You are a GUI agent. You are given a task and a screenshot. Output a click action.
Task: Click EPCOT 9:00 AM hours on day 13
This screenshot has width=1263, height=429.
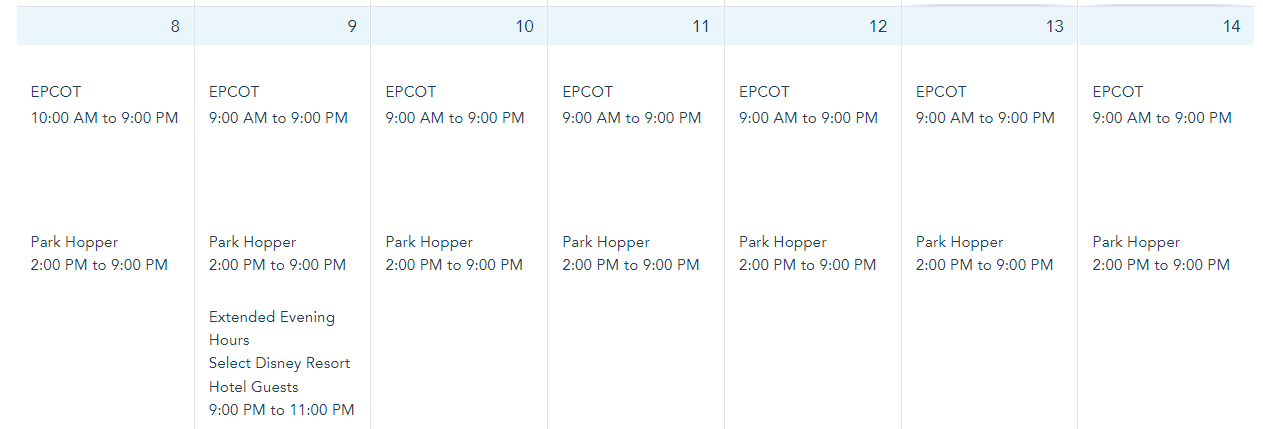[985, 118]
